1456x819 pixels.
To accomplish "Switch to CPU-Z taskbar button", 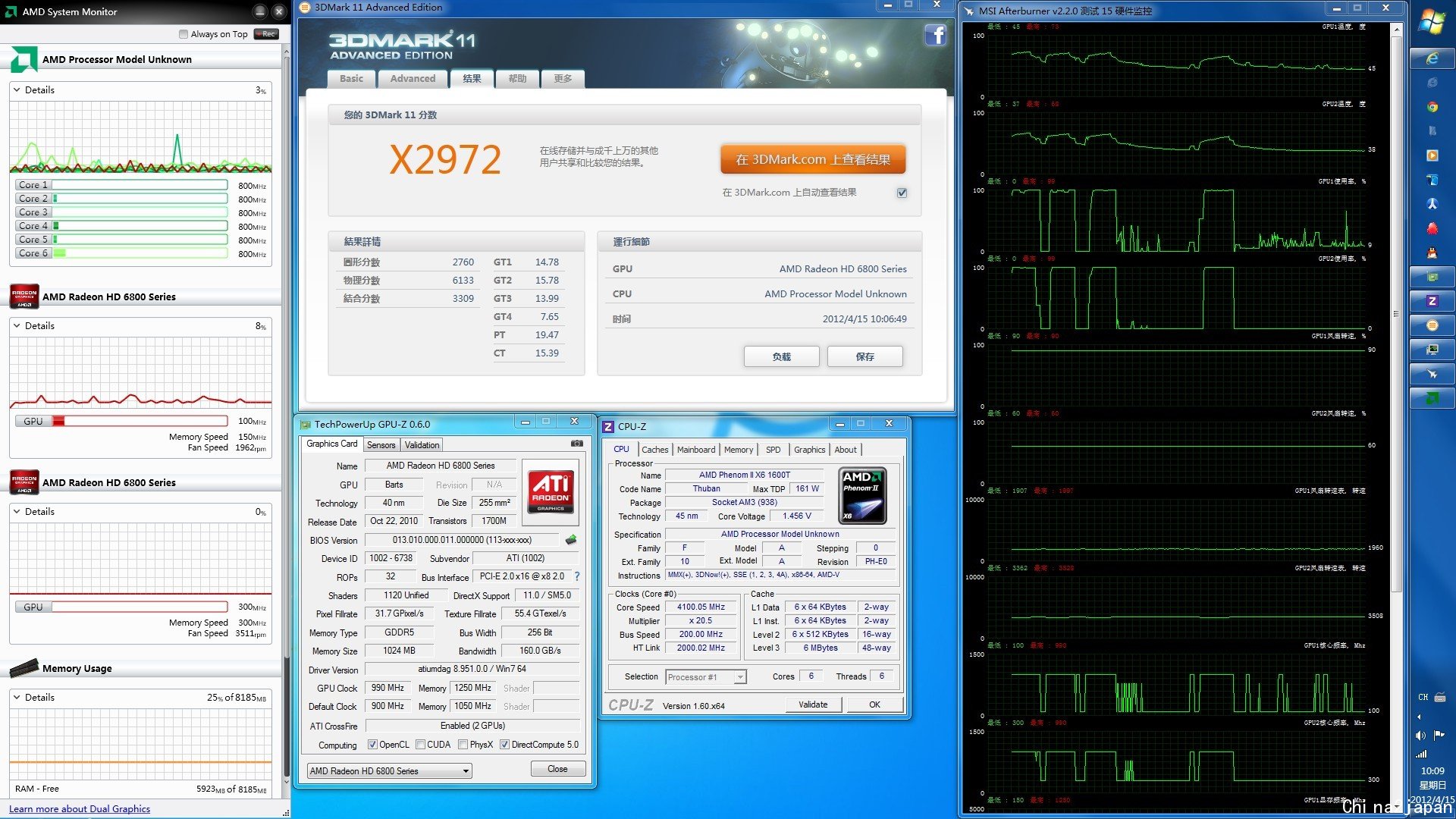I will [1432, 301].
